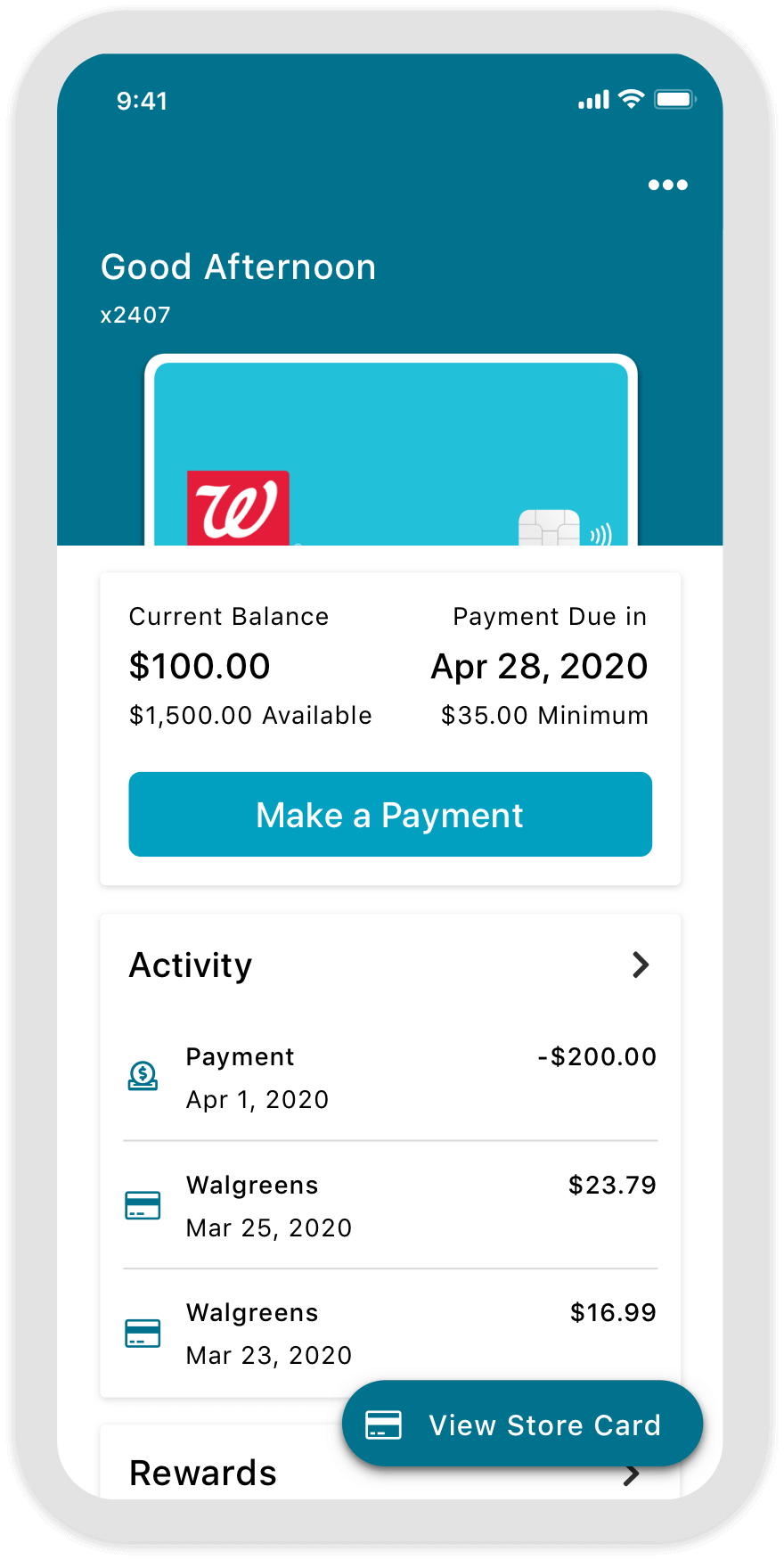
Task: Open the Activity heading
Action: click(x=191, y=965)
